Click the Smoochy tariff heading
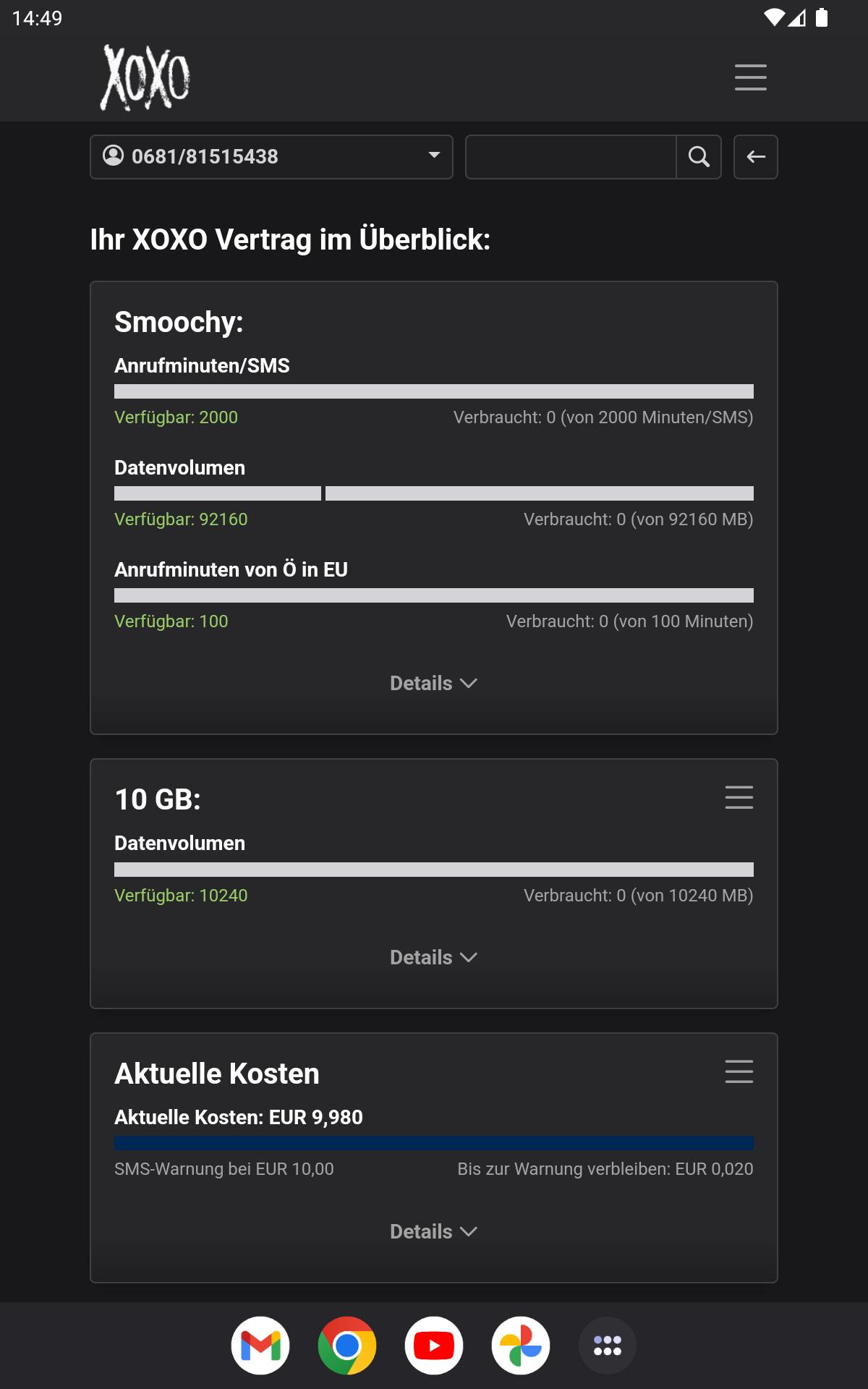 pyautogui.click(x=179, y=322)
